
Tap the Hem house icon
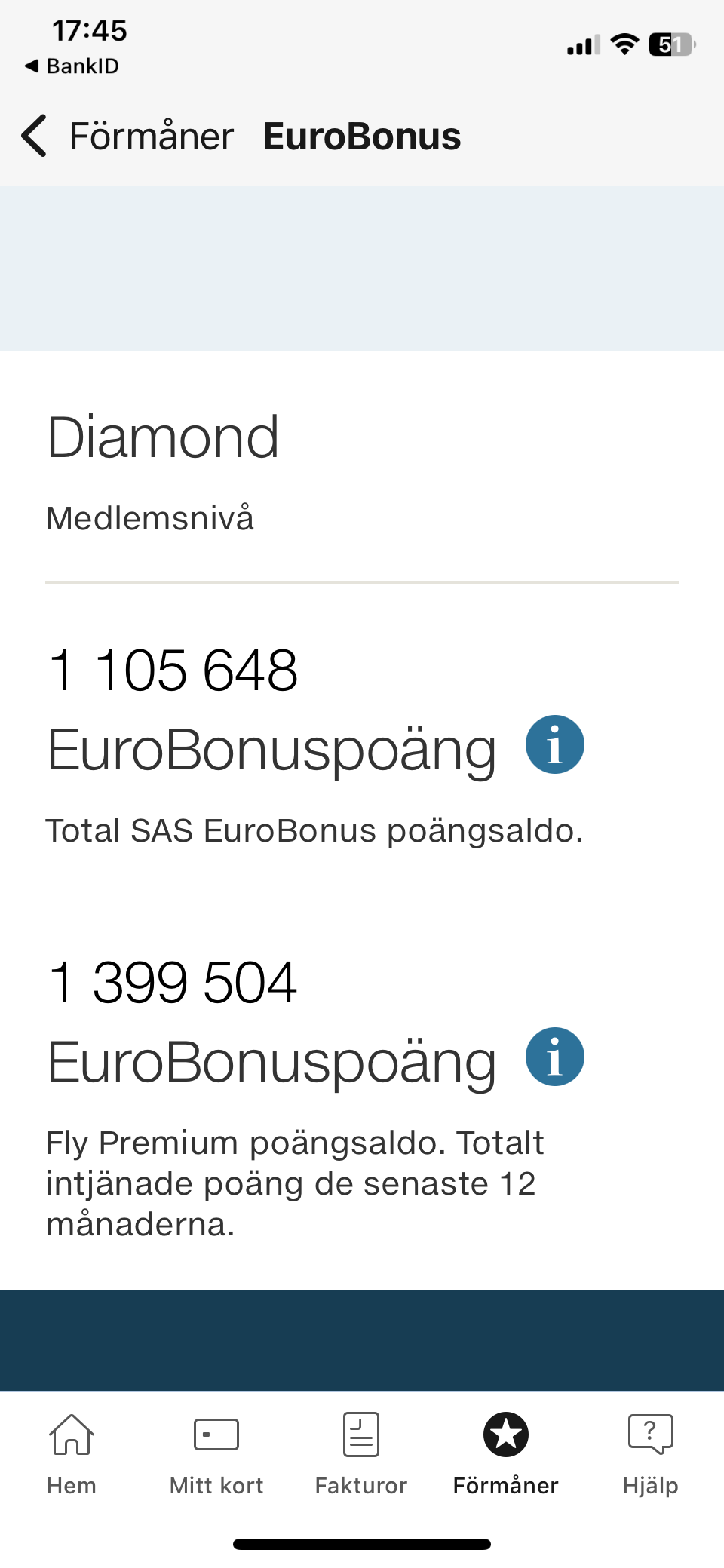pyautogui.click(x=72, y=1434)
